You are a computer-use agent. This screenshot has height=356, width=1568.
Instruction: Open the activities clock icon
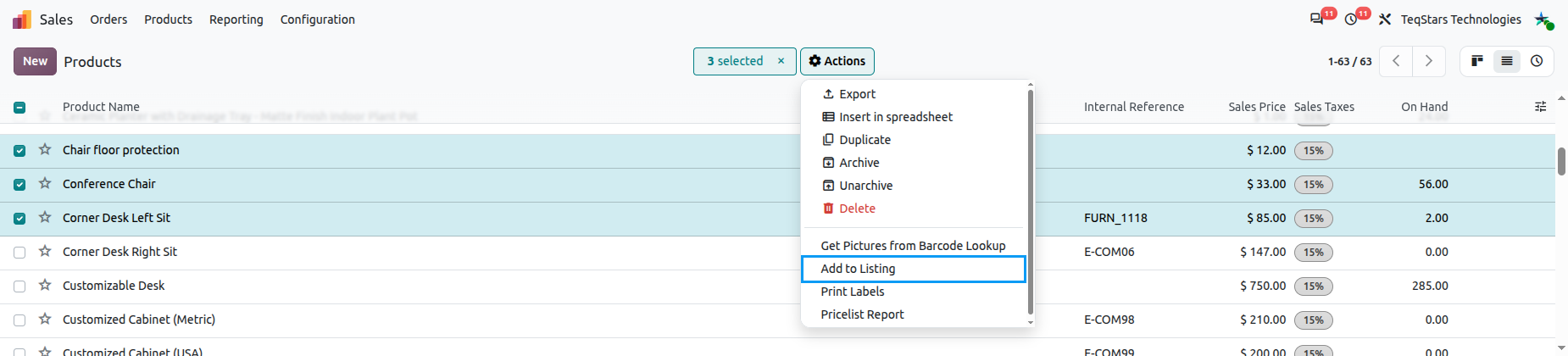point(1350,19)
